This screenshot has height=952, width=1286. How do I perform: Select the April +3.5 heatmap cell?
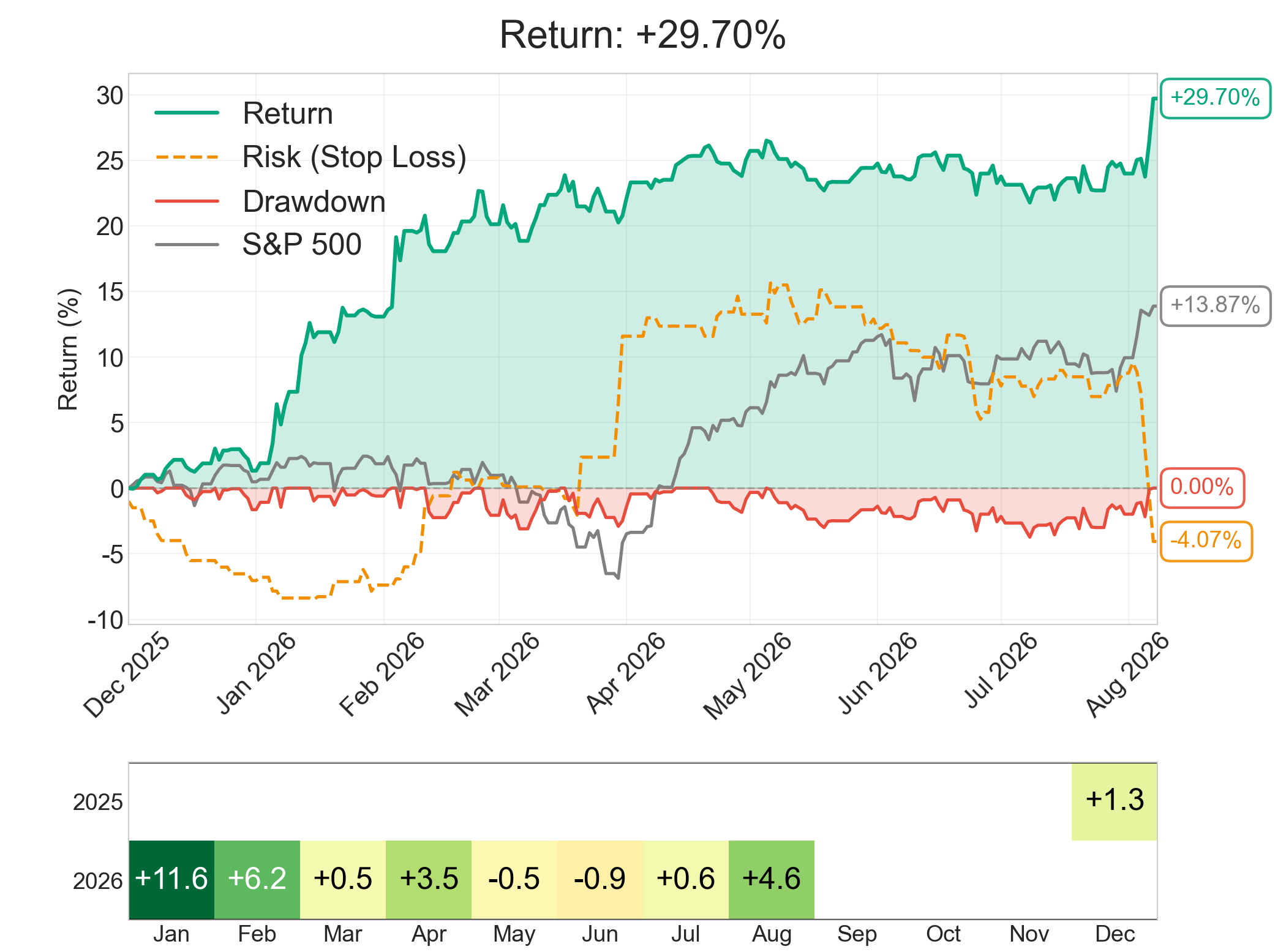pos(429,879)
